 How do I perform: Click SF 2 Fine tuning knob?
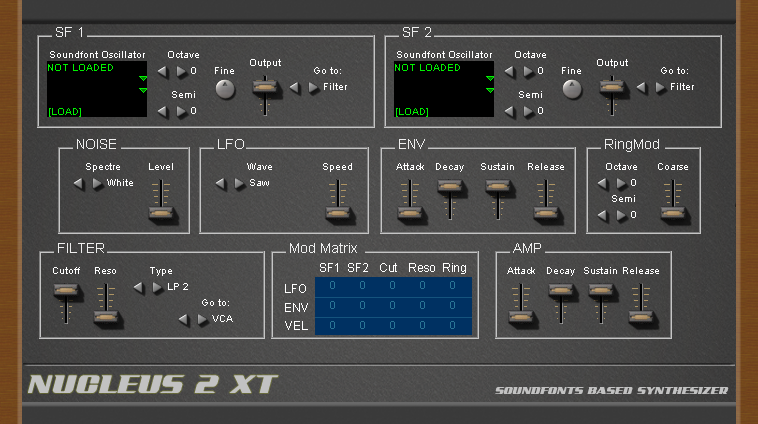(572, 89)
